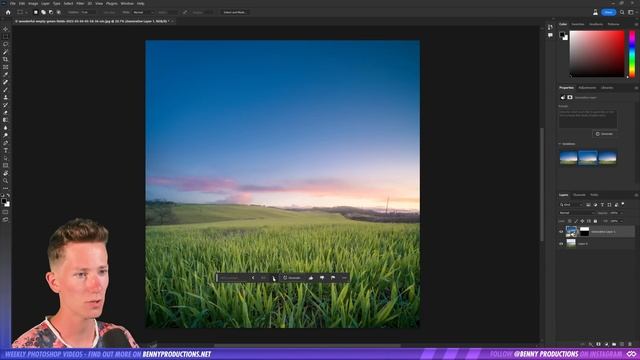Select the Rectangular Marquee tool
Image resolution: width=640 pixels, height=360 pixels.
pyautogui.click(x=5, y=37)
